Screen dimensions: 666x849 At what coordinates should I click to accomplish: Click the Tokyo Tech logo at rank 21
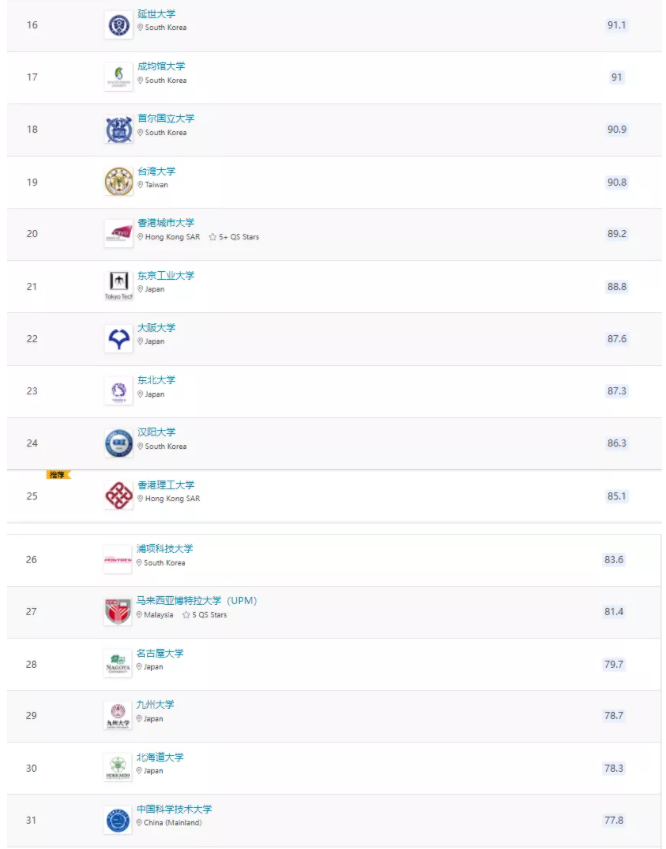tap(119, 286)
